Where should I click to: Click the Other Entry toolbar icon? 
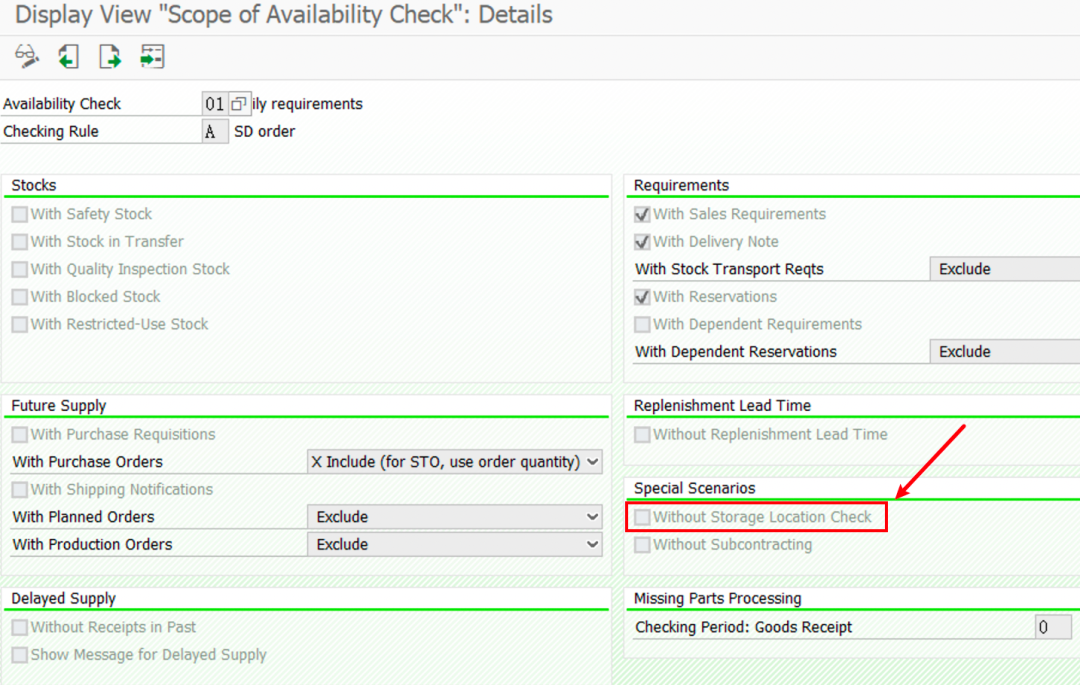click(x=152, y=56)
